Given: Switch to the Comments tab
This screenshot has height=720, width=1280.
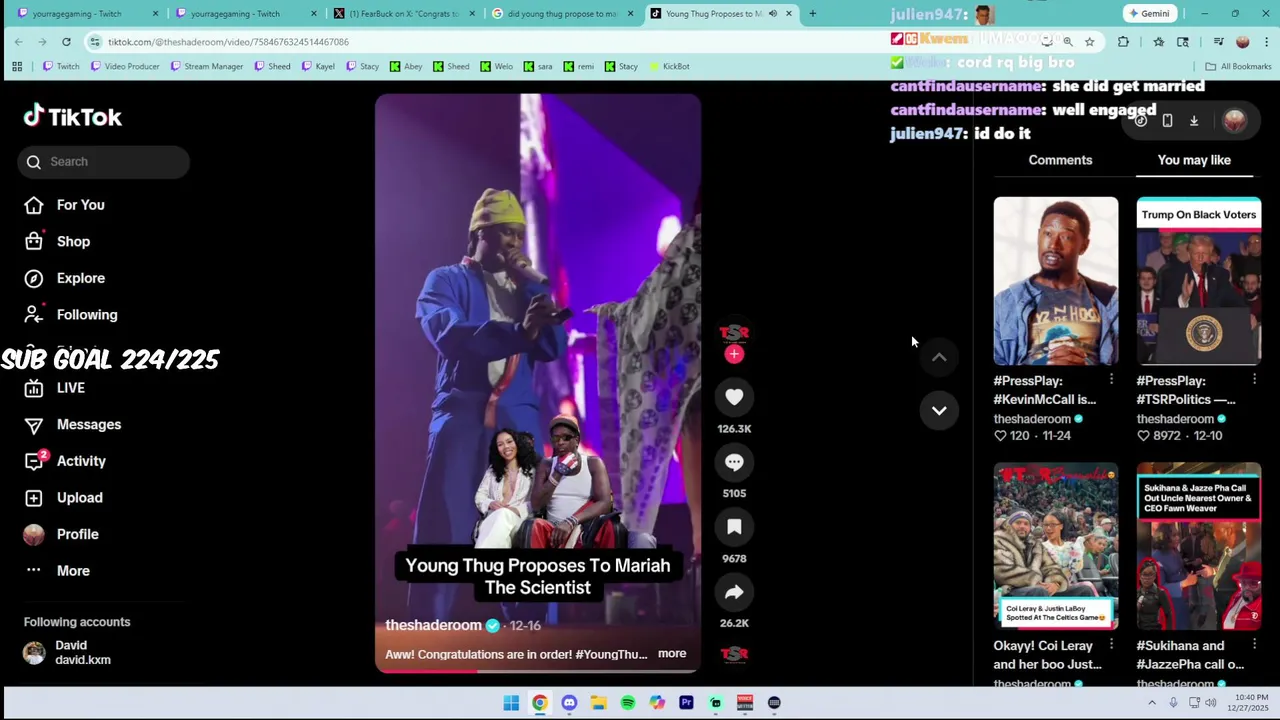Looking at the screenshot, I should pos(1060,160).
